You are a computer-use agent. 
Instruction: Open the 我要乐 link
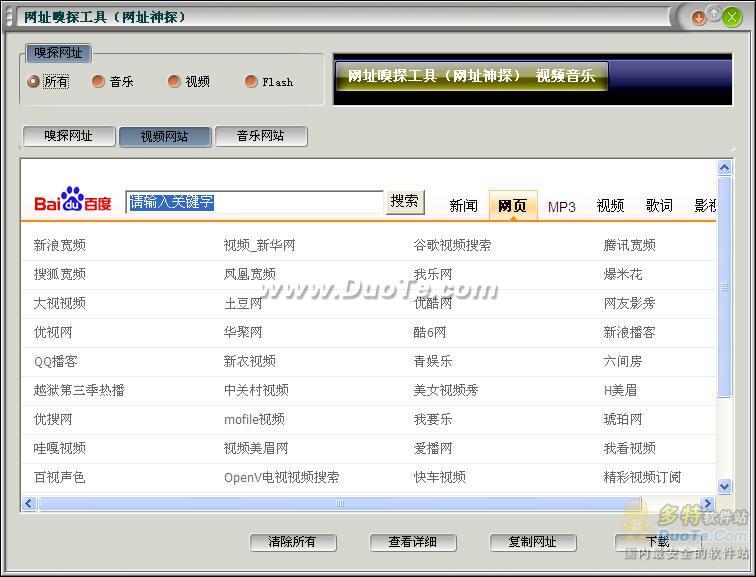coord(433,419)
